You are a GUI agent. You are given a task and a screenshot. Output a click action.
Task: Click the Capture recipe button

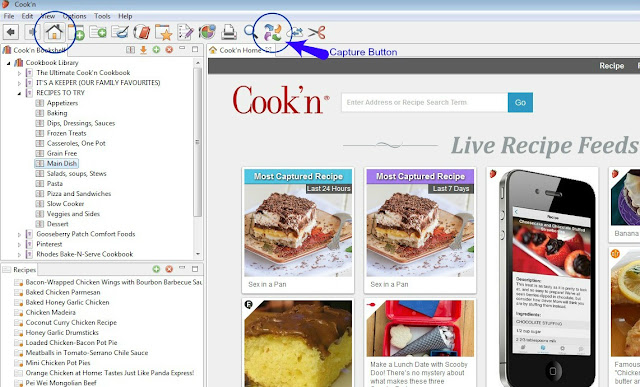[x=273, y=32]
